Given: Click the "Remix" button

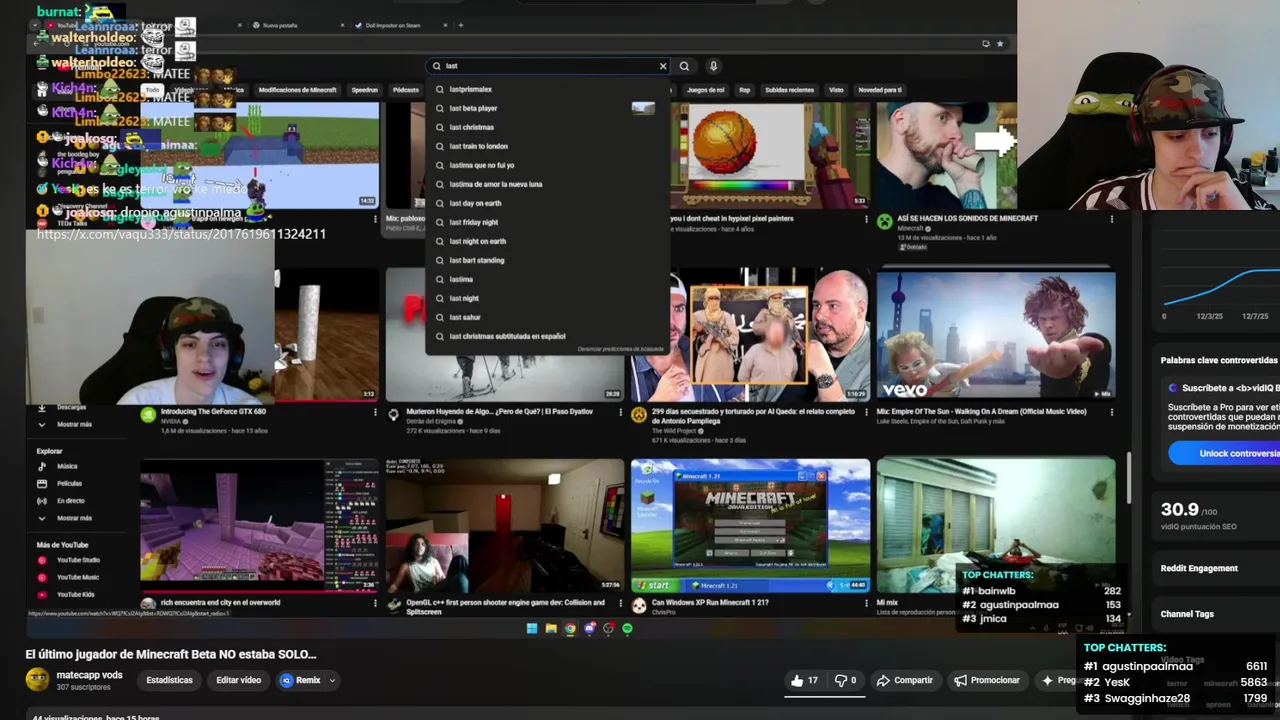Looking at the screenshot, I should (300, 680).
